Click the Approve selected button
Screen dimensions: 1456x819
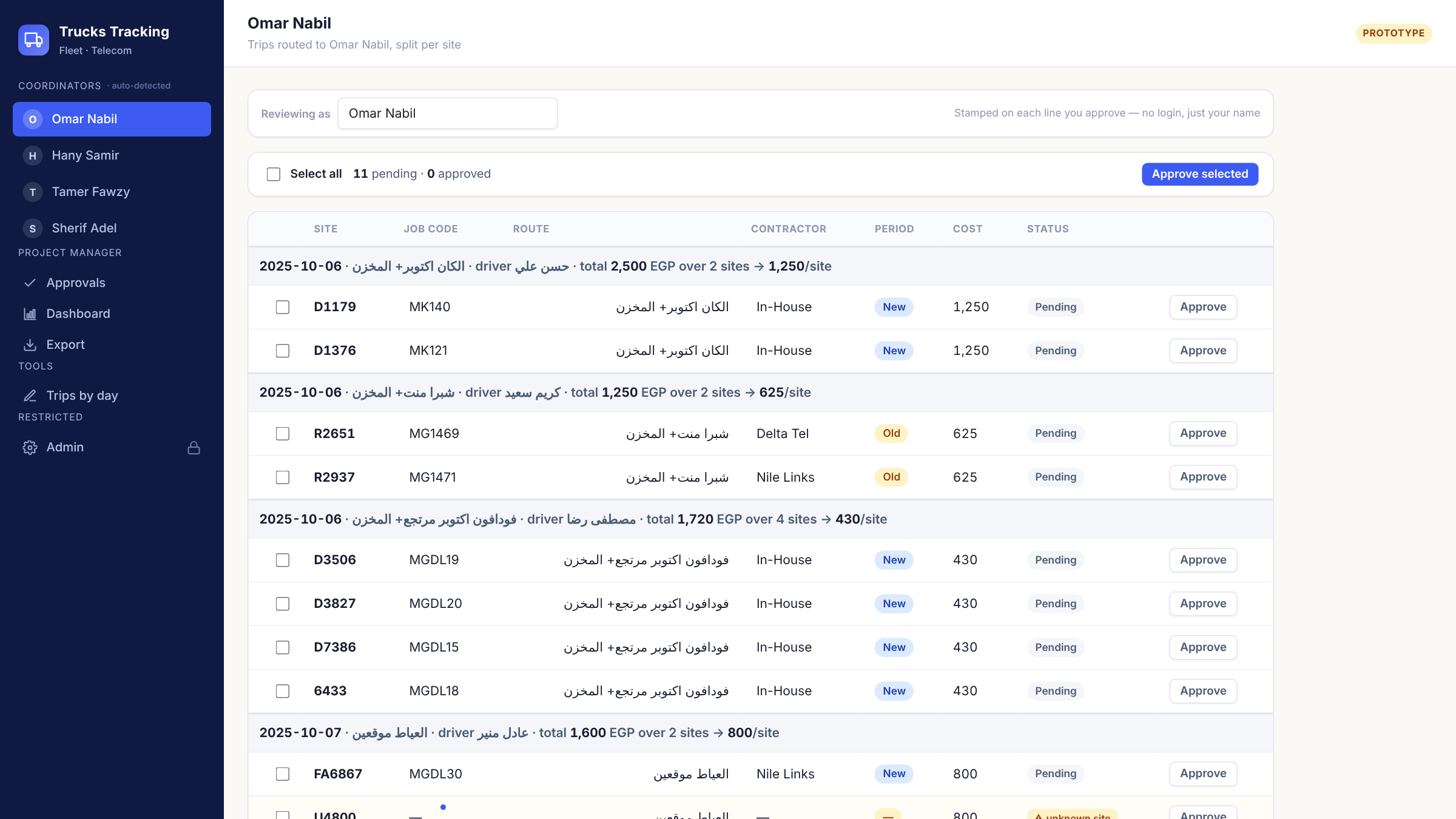point(1200,174)
